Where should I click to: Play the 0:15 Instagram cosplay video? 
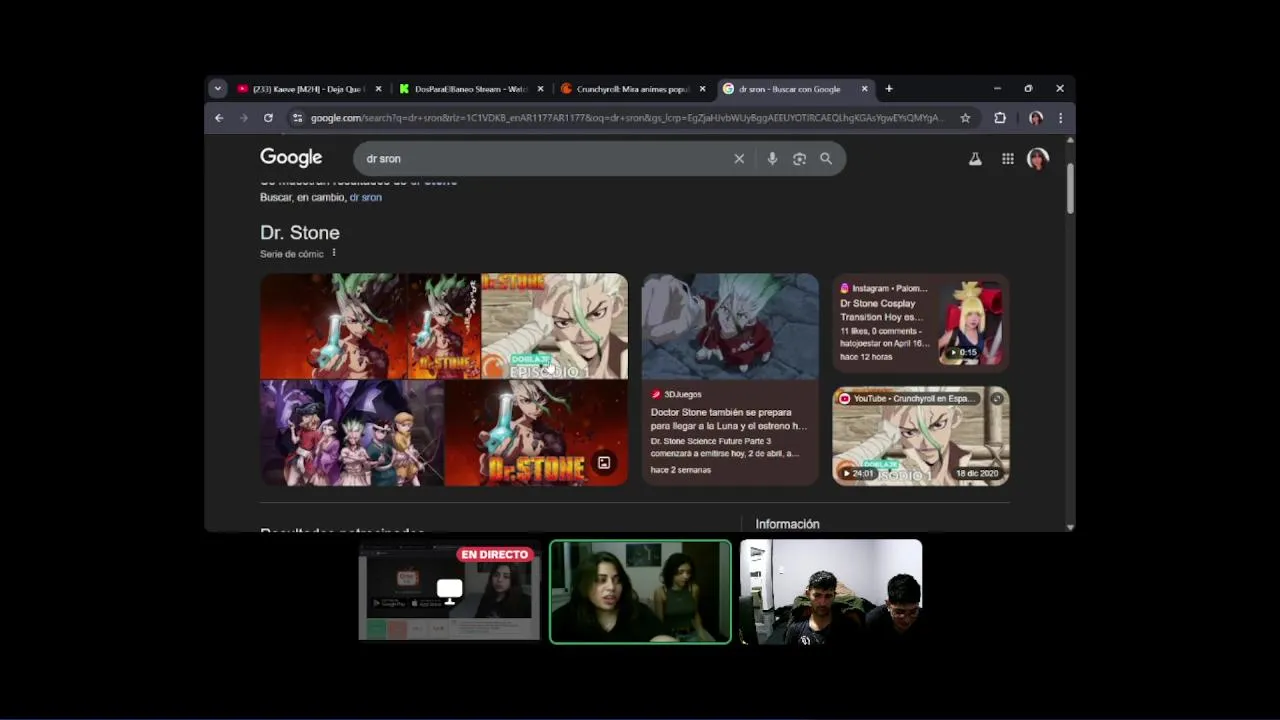[970, 323]
